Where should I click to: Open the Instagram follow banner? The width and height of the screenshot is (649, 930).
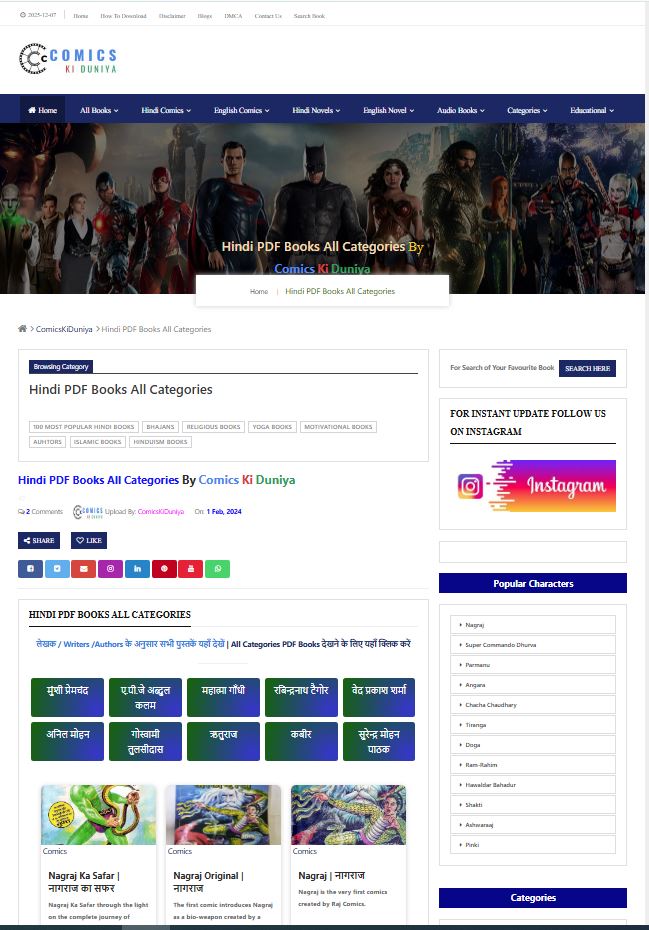pyautogui.click(x=533, y=486)
